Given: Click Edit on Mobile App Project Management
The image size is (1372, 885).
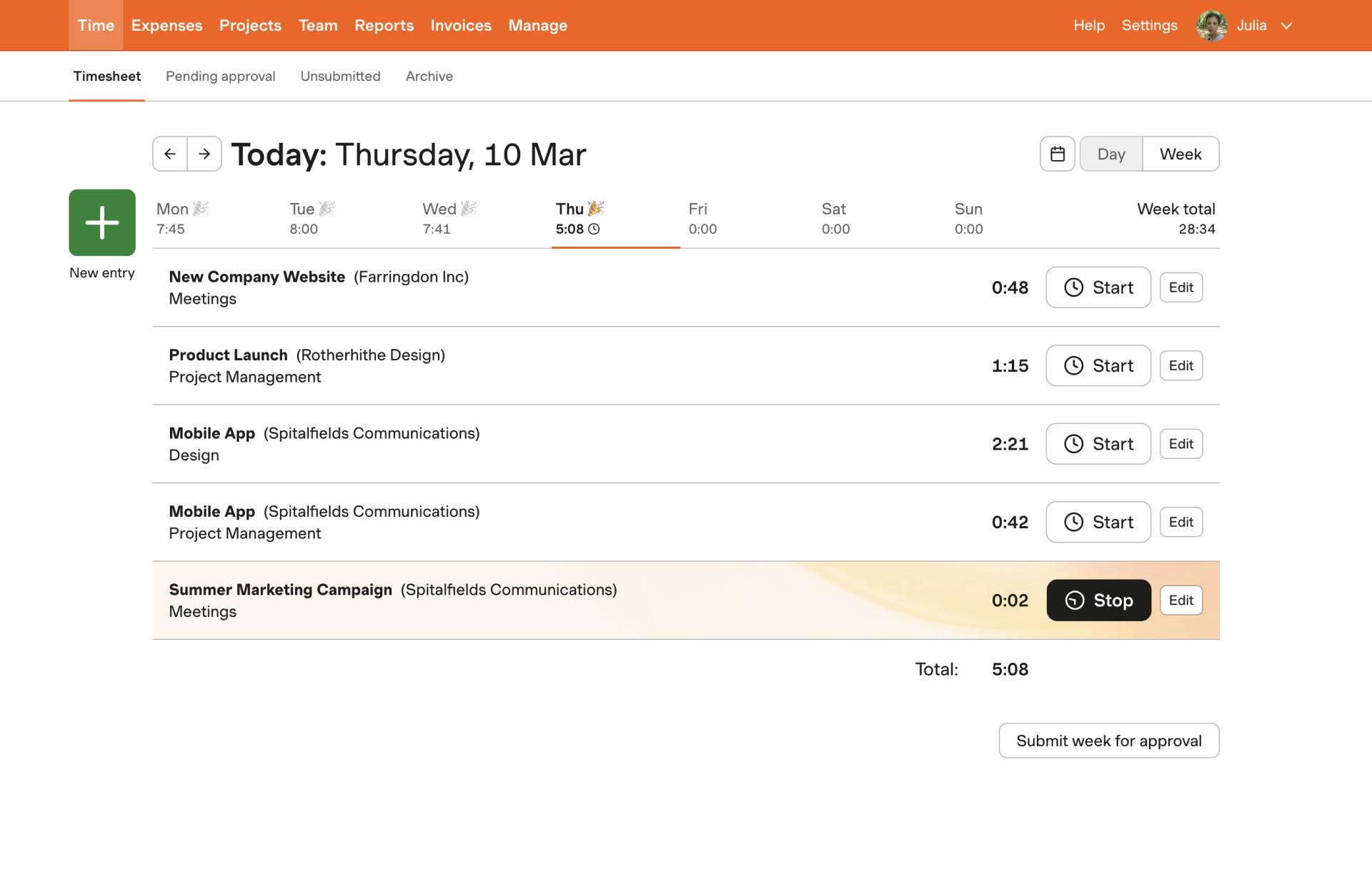Looking at the screenshot, I should tap(1181, 521).
